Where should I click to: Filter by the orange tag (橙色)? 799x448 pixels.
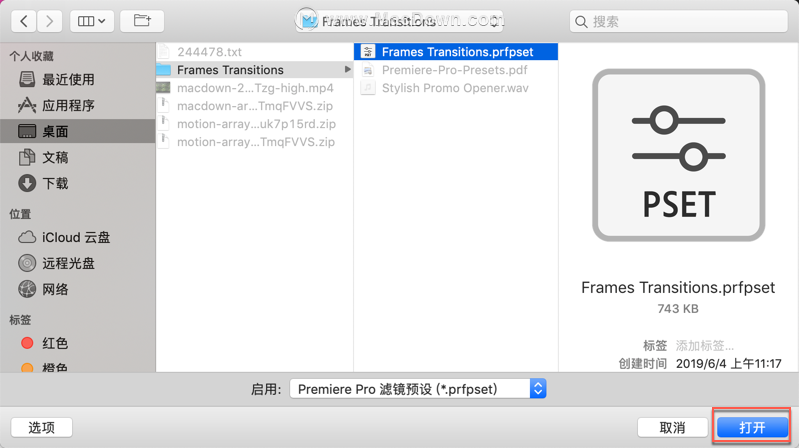77,367
